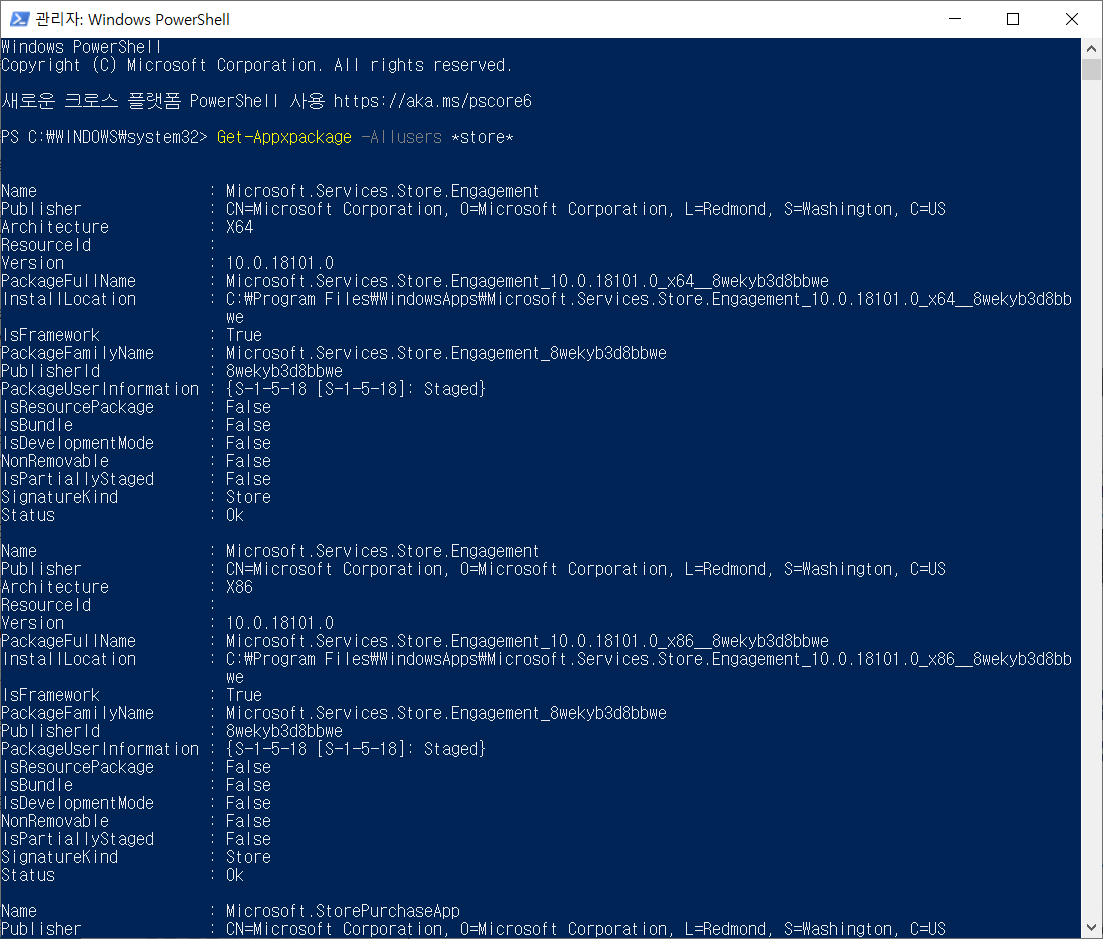
Task: Click the InstallLocation path with x86
Action: [649, 668]
